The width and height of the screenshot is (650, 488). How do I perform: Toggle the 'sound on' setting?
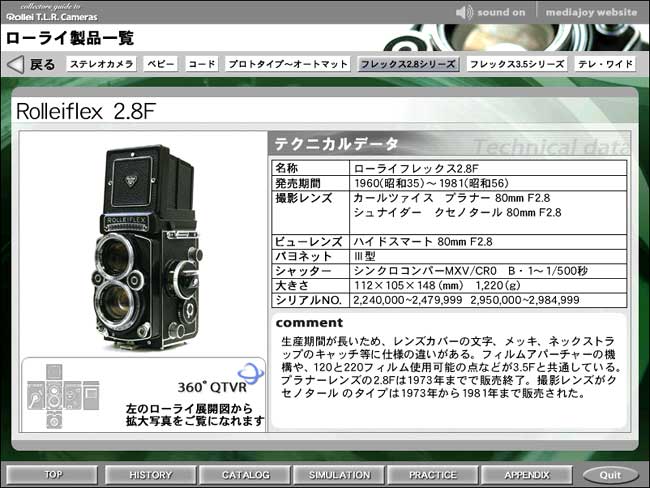501,12
